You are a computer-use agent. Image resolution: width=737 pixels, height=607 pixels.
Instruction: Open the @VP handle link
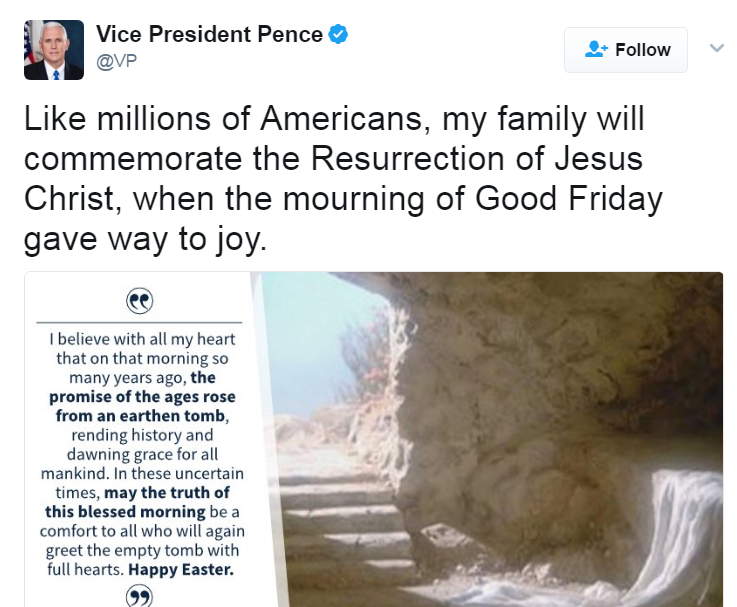pyautogui.click(x=116, y=60)
